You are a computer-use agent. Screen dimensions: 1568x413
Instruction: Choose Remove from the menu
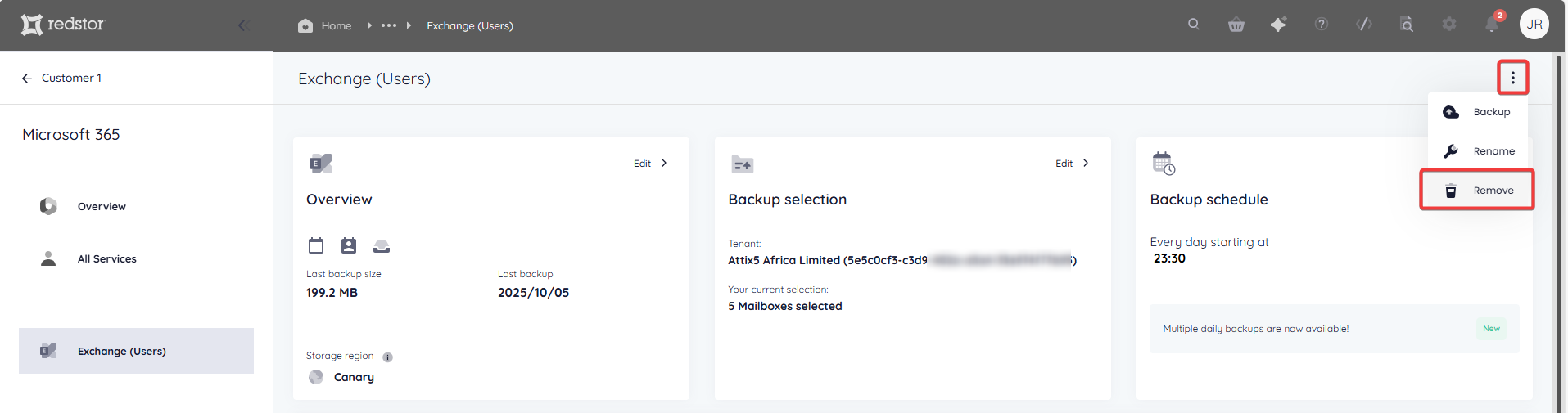(x=1477, y=190)
